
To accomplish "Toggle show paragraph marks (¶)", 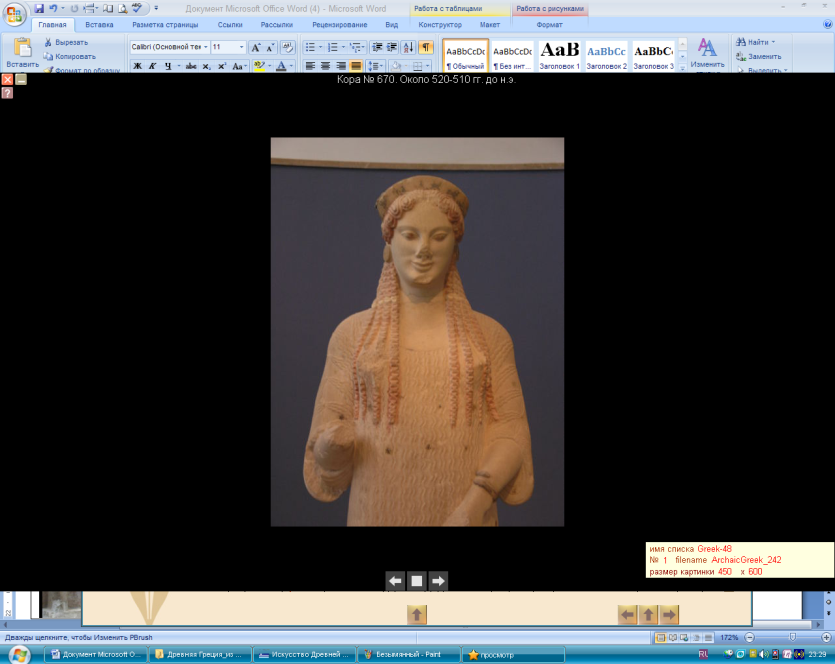I will [x=426, y=47].
